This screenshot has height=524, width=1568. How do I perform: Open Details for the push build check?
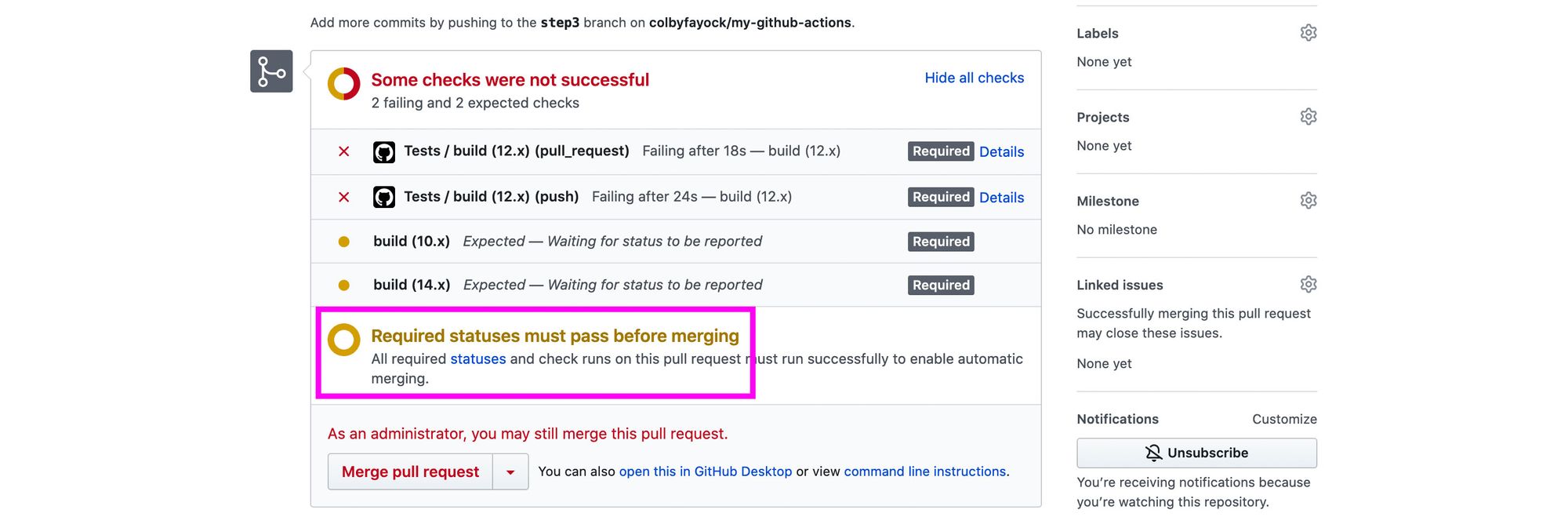click(1001, 197)
